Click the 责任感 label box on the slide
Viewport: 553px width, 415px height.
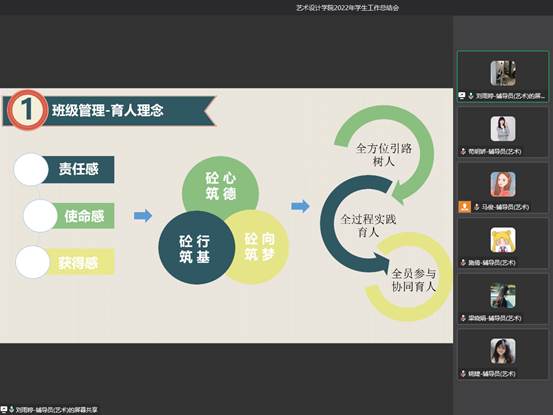(x=78, y=169)
